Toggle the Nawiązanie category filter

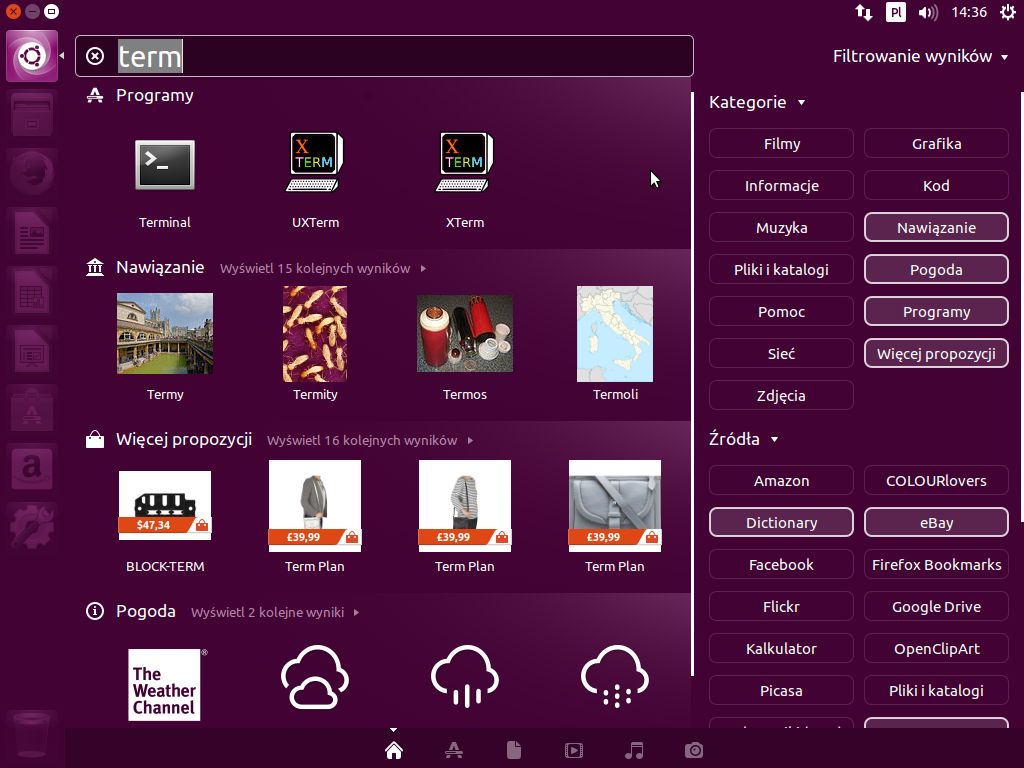(936, 228)
